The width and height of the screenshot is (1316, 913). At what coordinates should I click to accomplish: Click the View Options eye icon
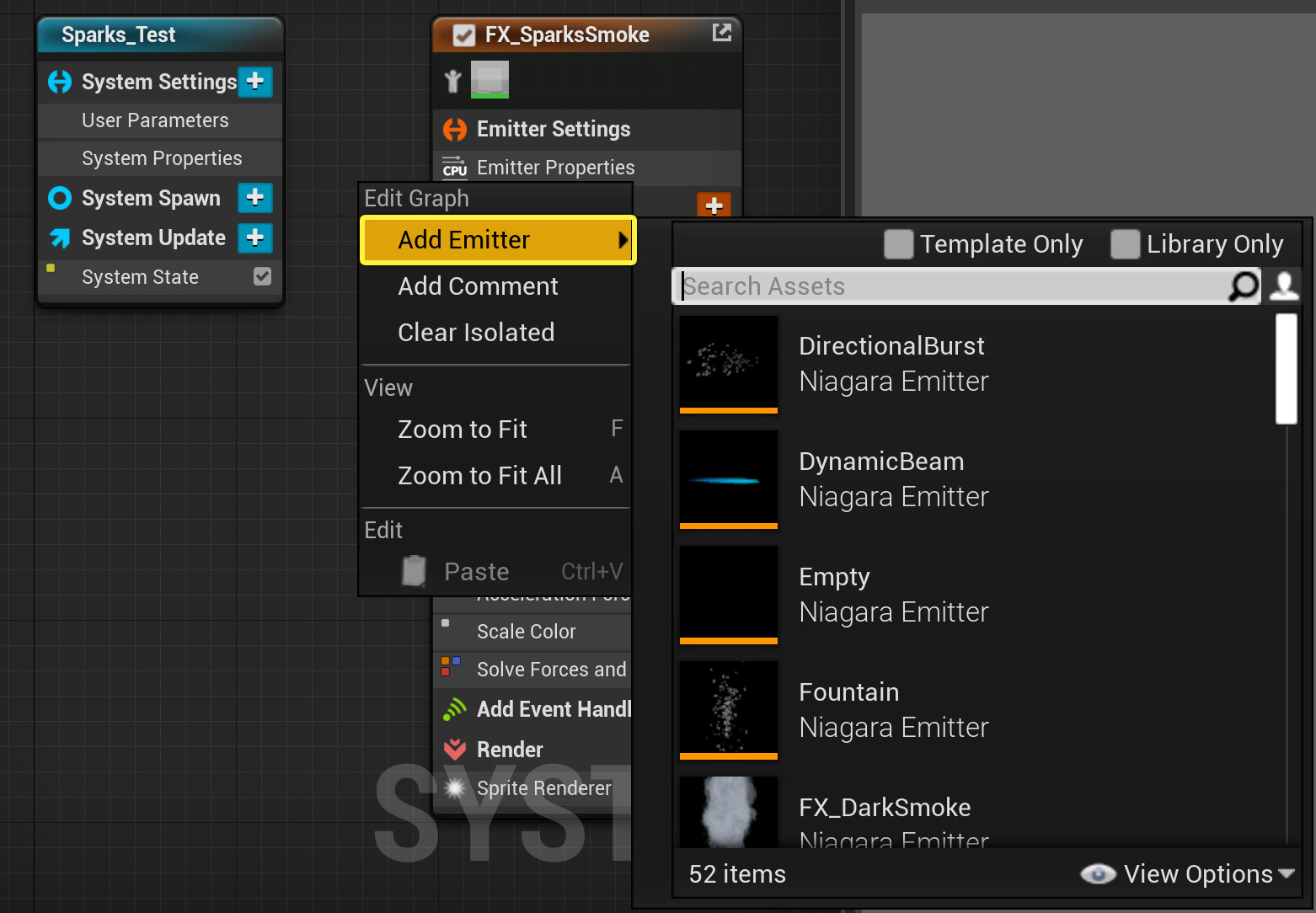tap(1098, 874)
